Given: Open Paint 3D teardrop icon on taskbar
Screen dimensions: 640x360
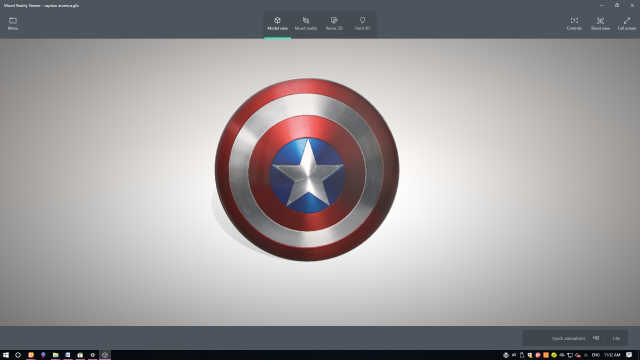Looking at the screenshot, I should point(43,355).
